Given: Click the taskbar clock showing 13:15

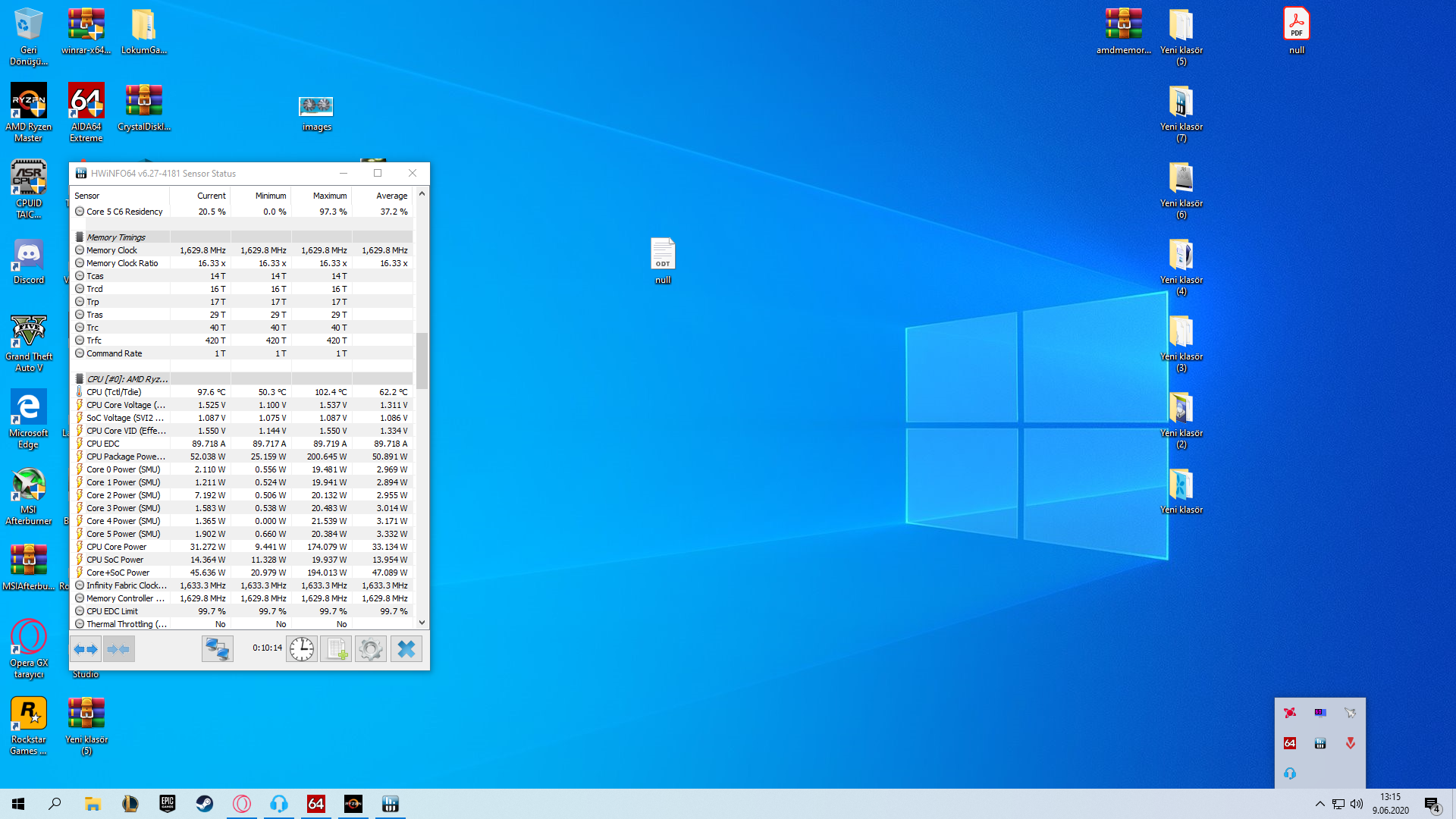Looking at the screenshot, I should click(1391, 804).
